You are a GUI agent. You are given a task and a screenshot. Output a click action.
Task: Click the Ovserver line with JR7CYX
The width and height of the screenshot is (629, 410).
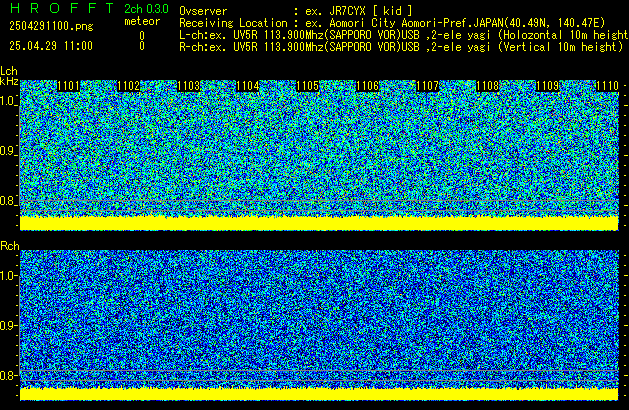(296, 11)
